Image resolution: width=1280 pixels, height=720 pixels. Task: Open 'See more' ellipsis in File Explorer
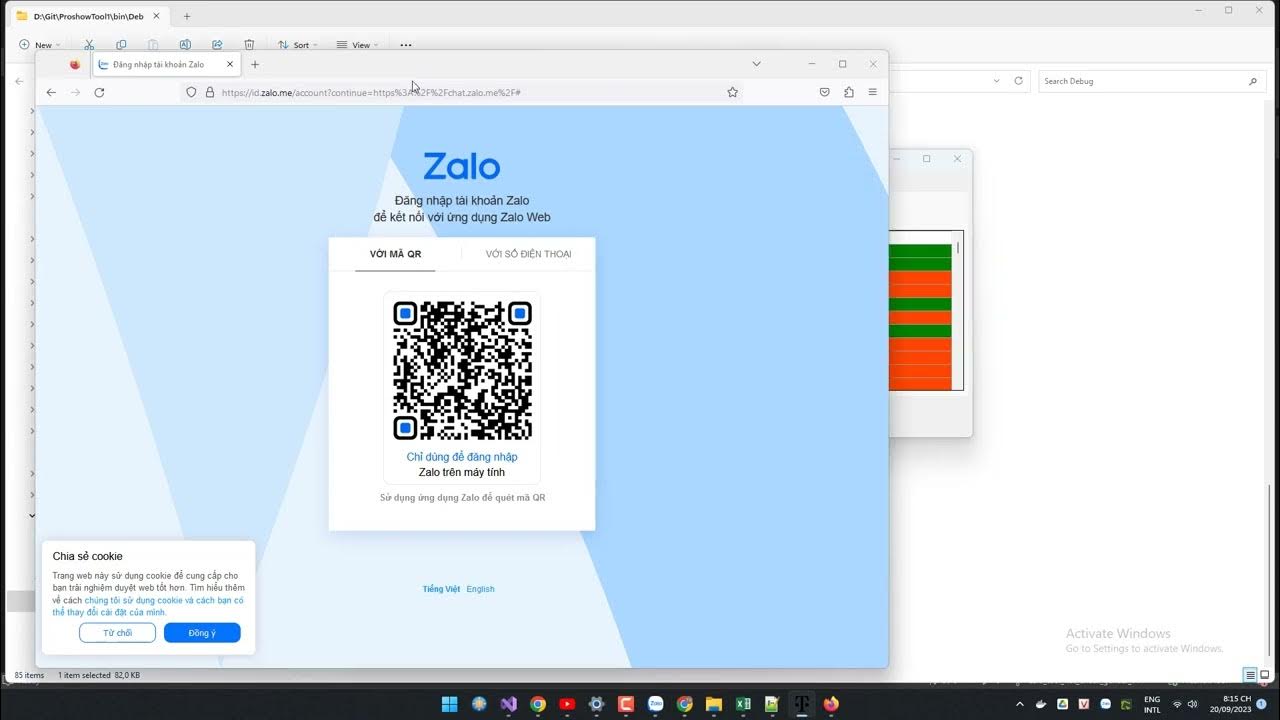coord(405,45)
